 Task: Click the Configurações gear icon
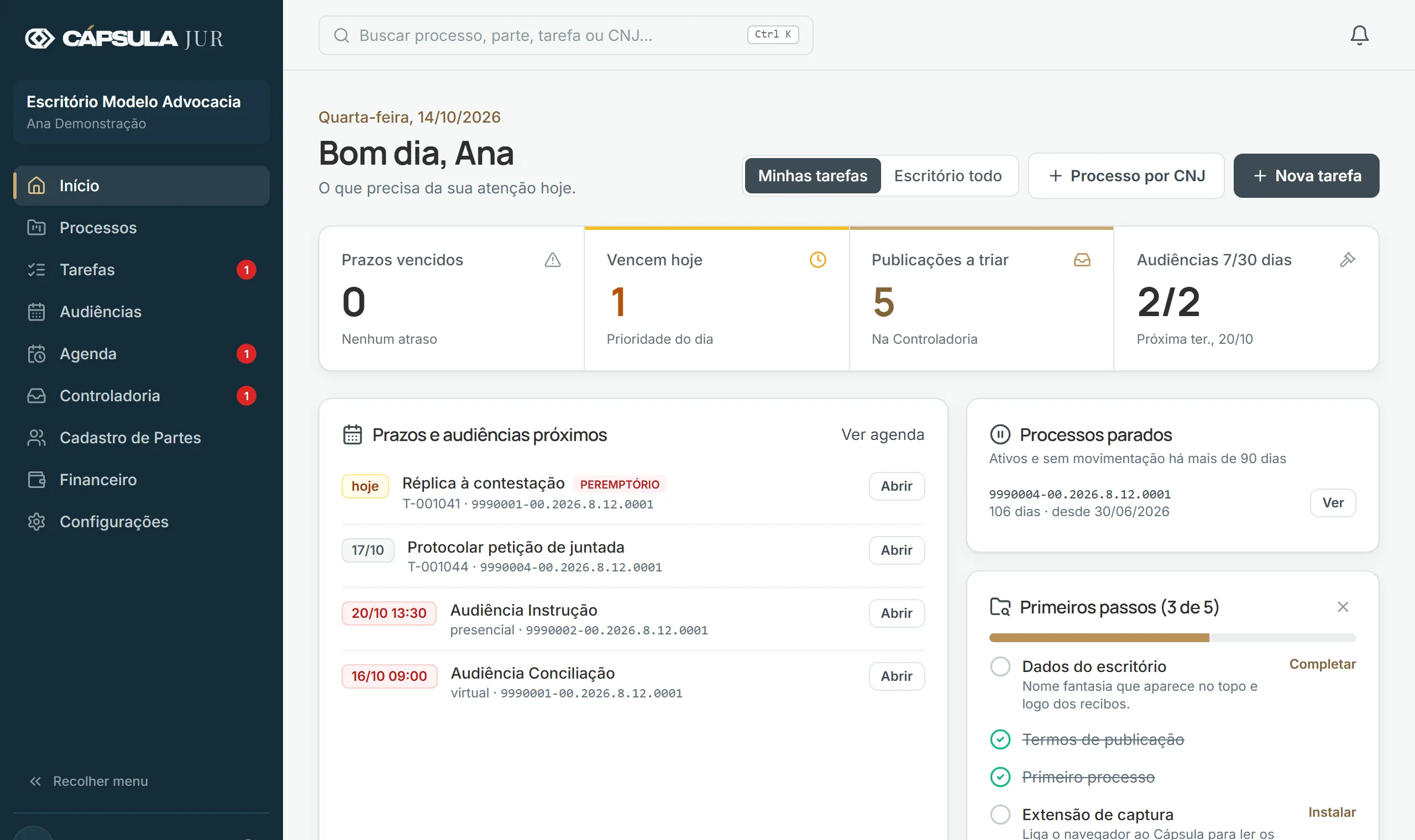(37, 521)
